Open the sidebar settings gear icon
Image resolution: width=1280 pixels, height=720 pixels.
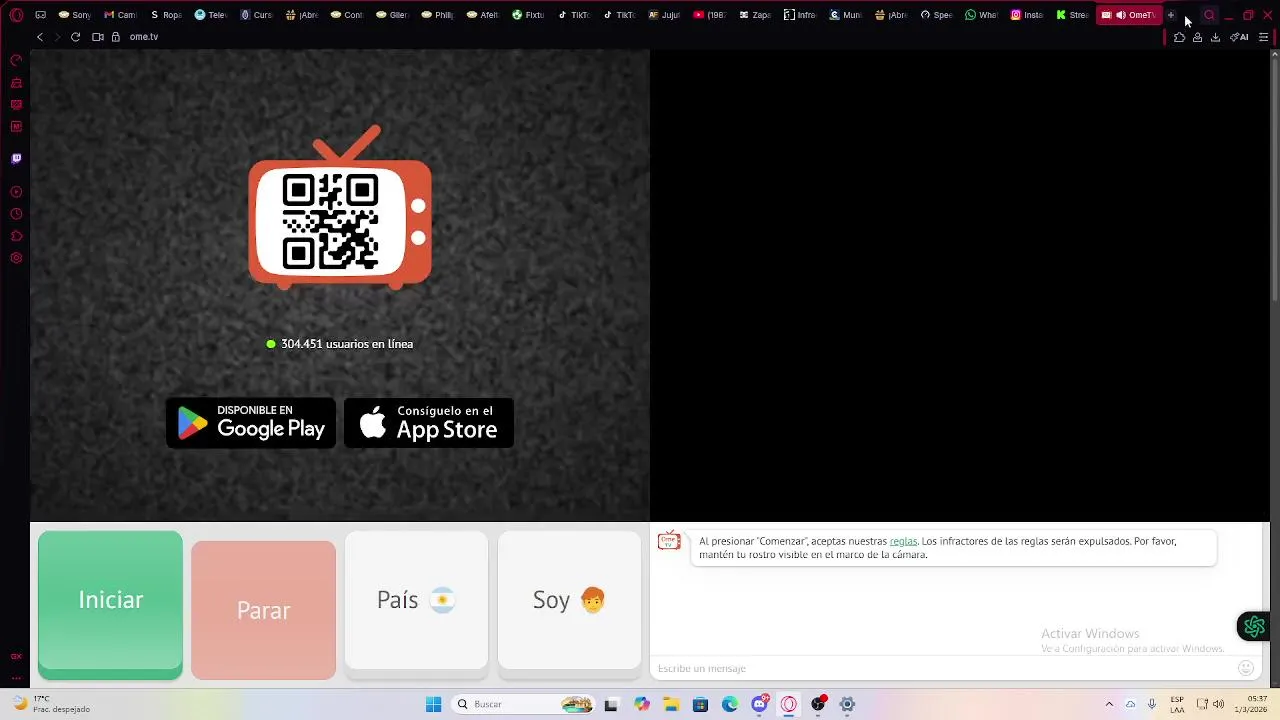click(x=16, y=258)
